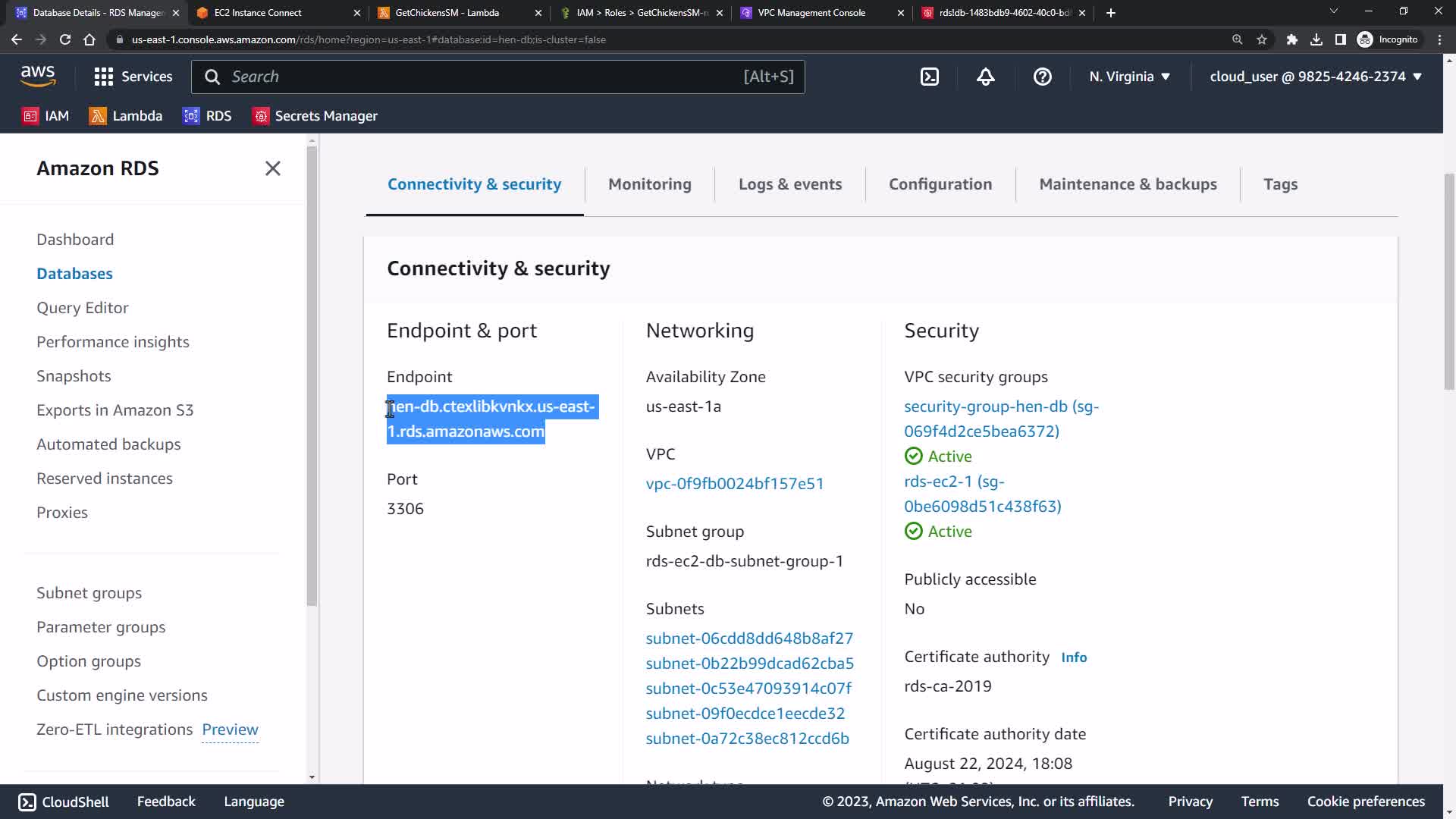
Task: Click the AWS search input field
Action: tap(485, 77)
